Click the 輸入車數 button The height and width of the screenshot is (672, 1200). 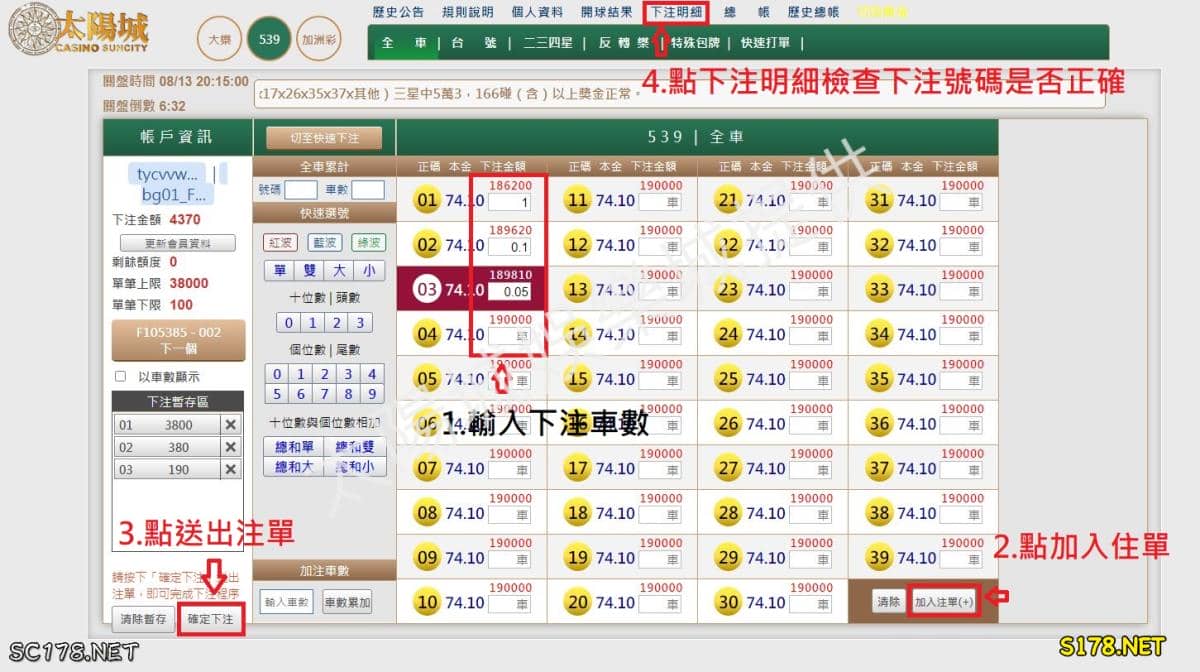click(286, 602)
